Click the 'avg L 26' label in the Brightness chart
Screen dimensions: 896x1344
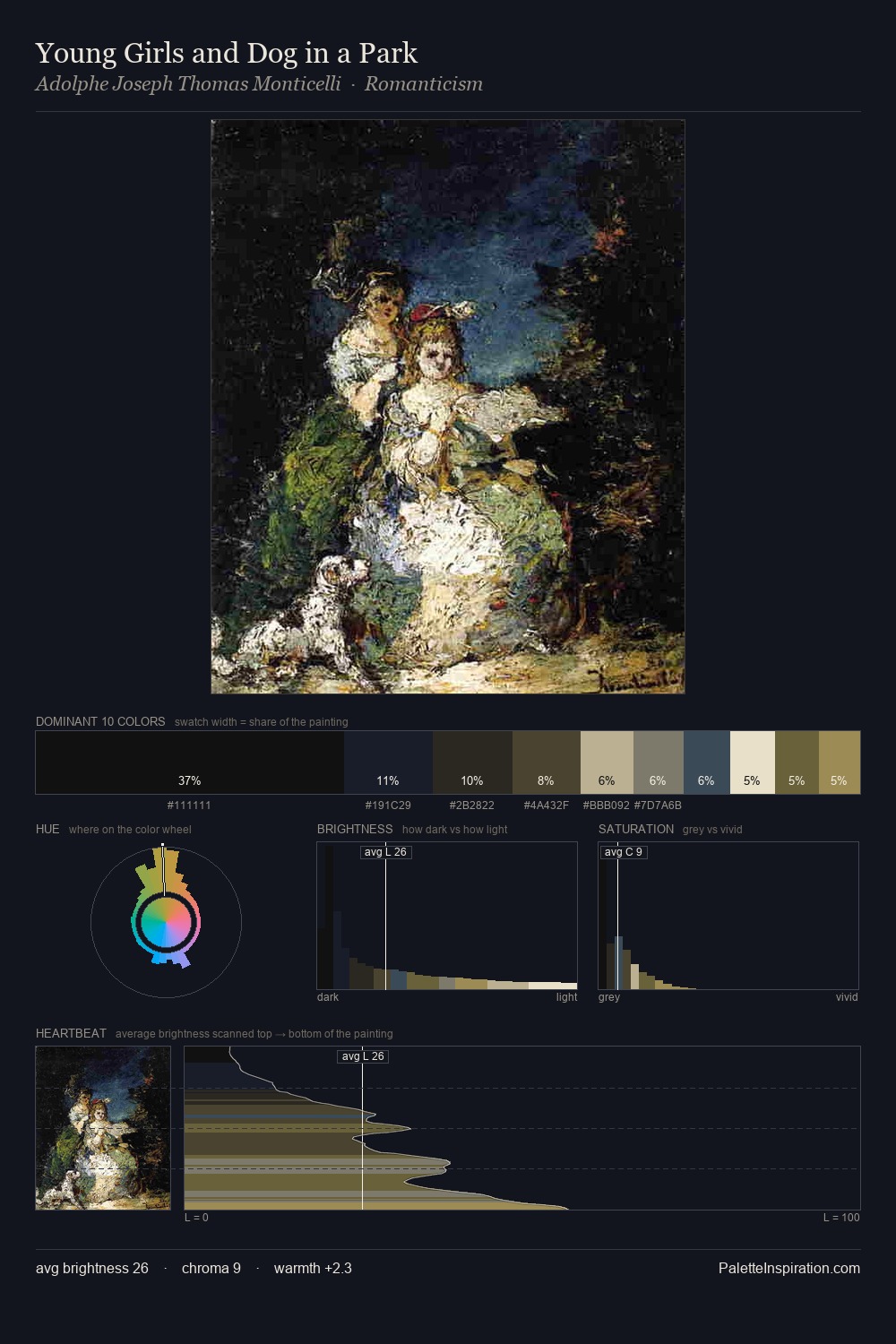click(385, 852)
